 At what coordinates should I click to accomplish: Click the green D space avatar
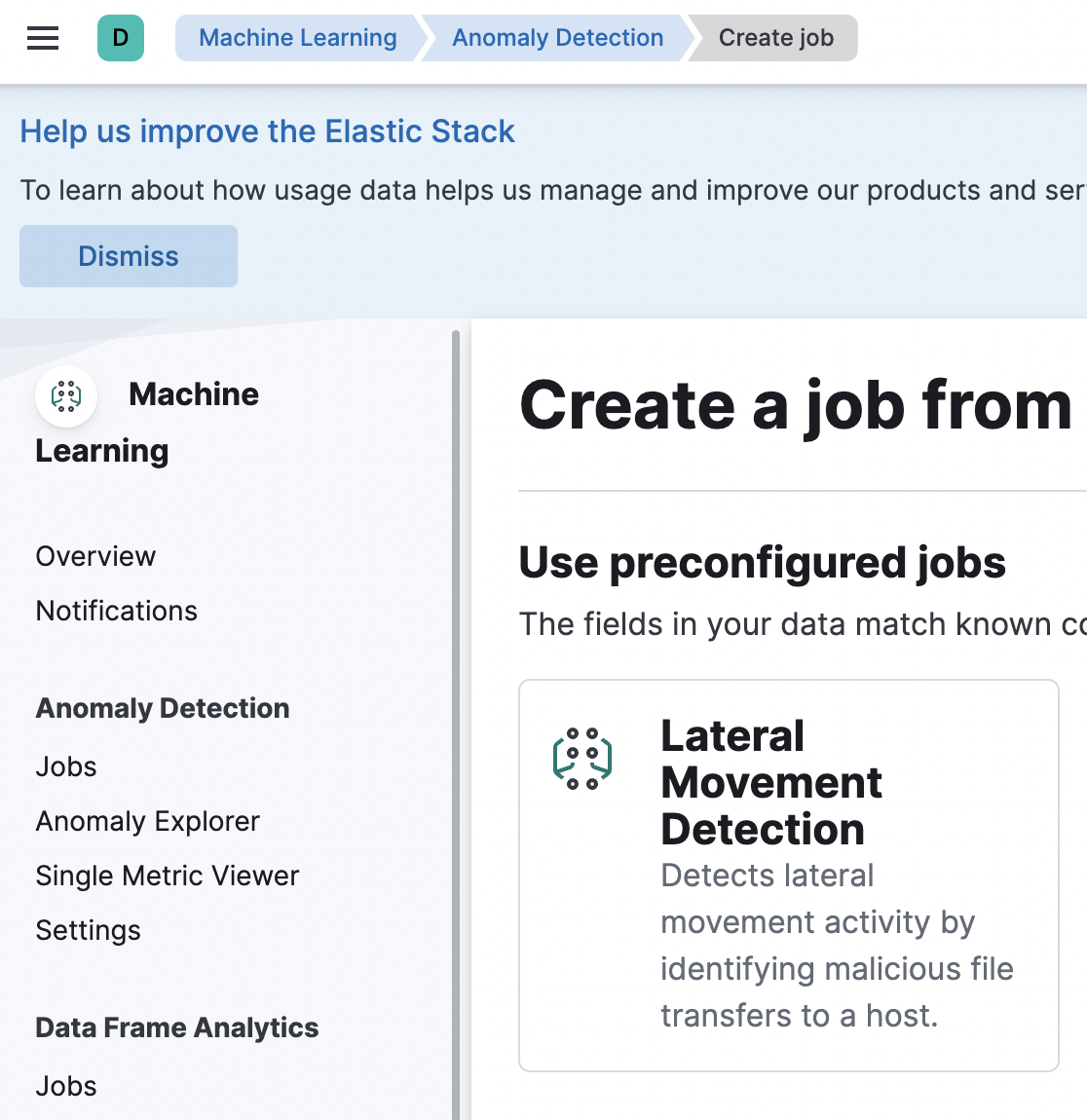tap(121, 38)
